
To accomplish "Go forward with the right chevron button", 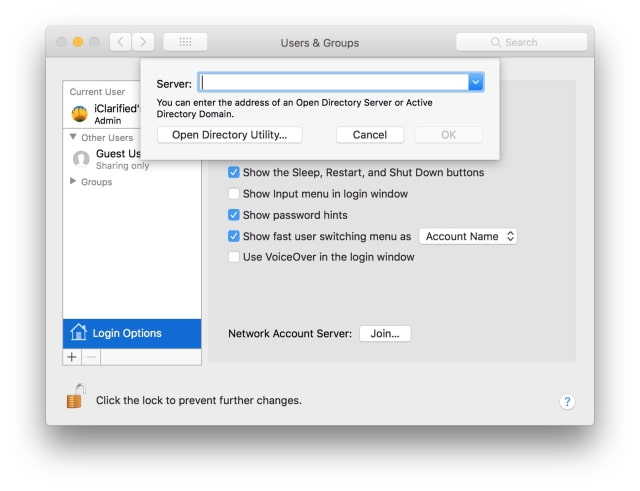I will (143, 42).
